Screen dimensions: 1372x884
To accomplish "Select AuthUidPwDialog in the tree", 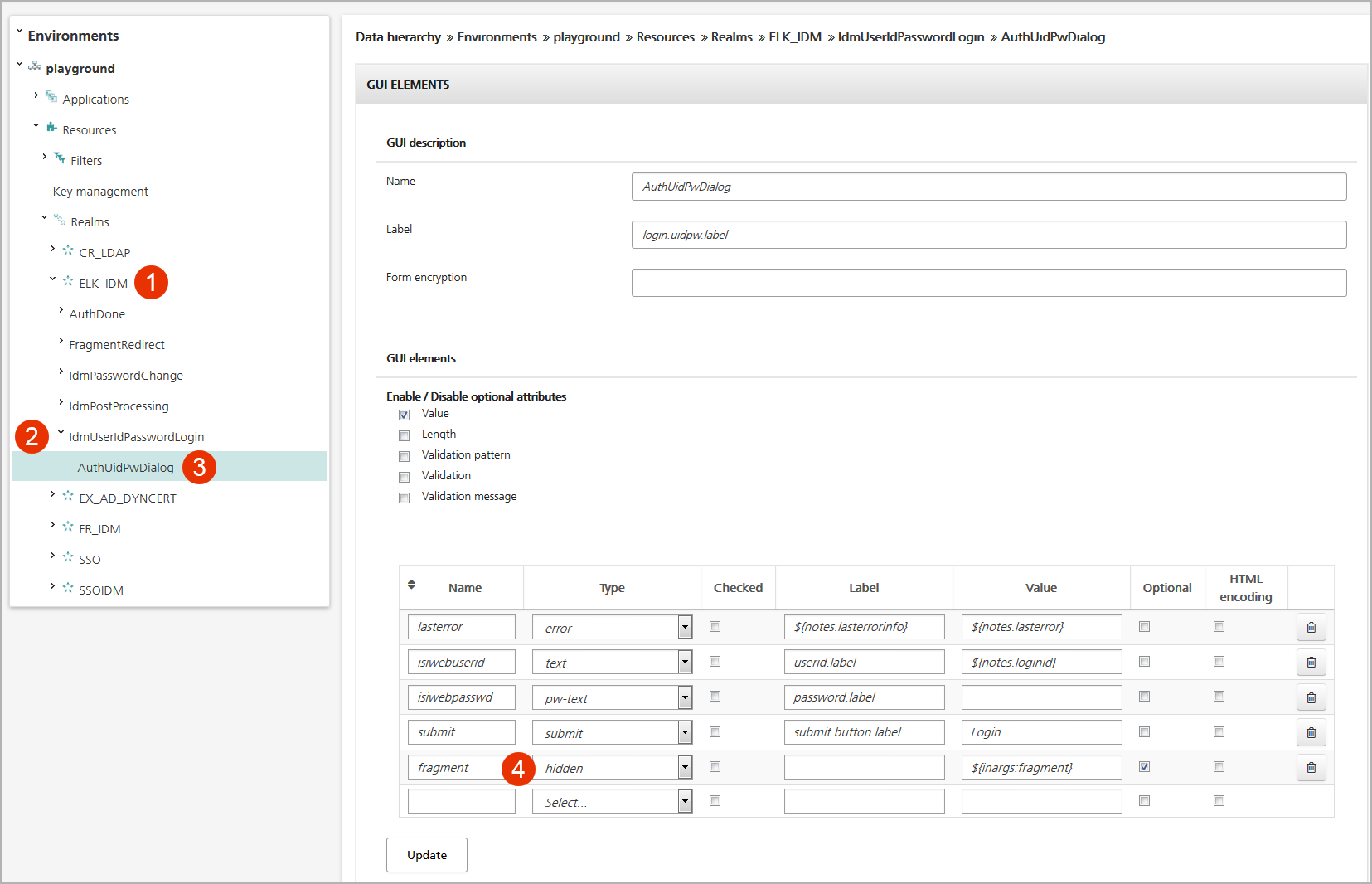I will coord(126,468).
